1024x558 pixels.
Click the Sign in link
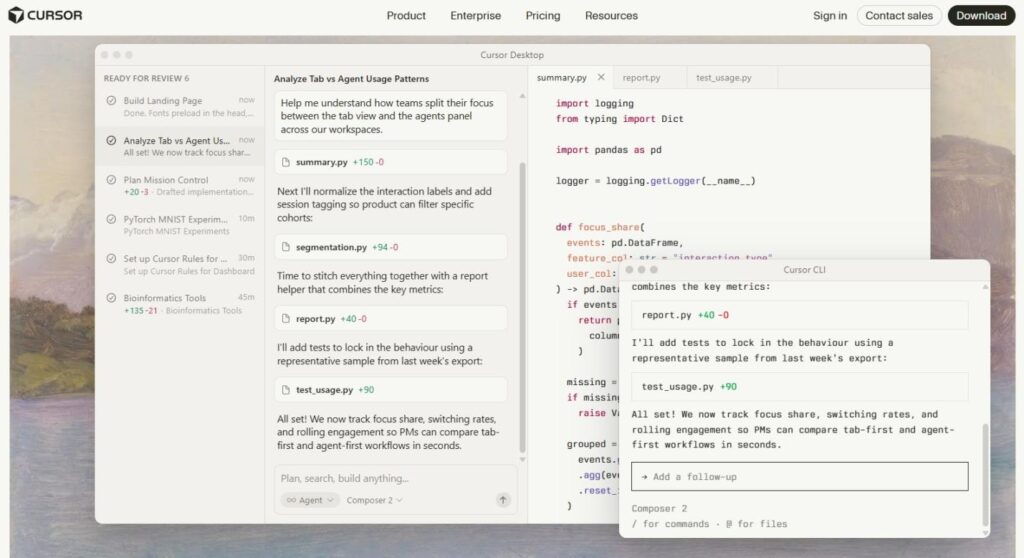pyautogui.click(x=829, y=16)
